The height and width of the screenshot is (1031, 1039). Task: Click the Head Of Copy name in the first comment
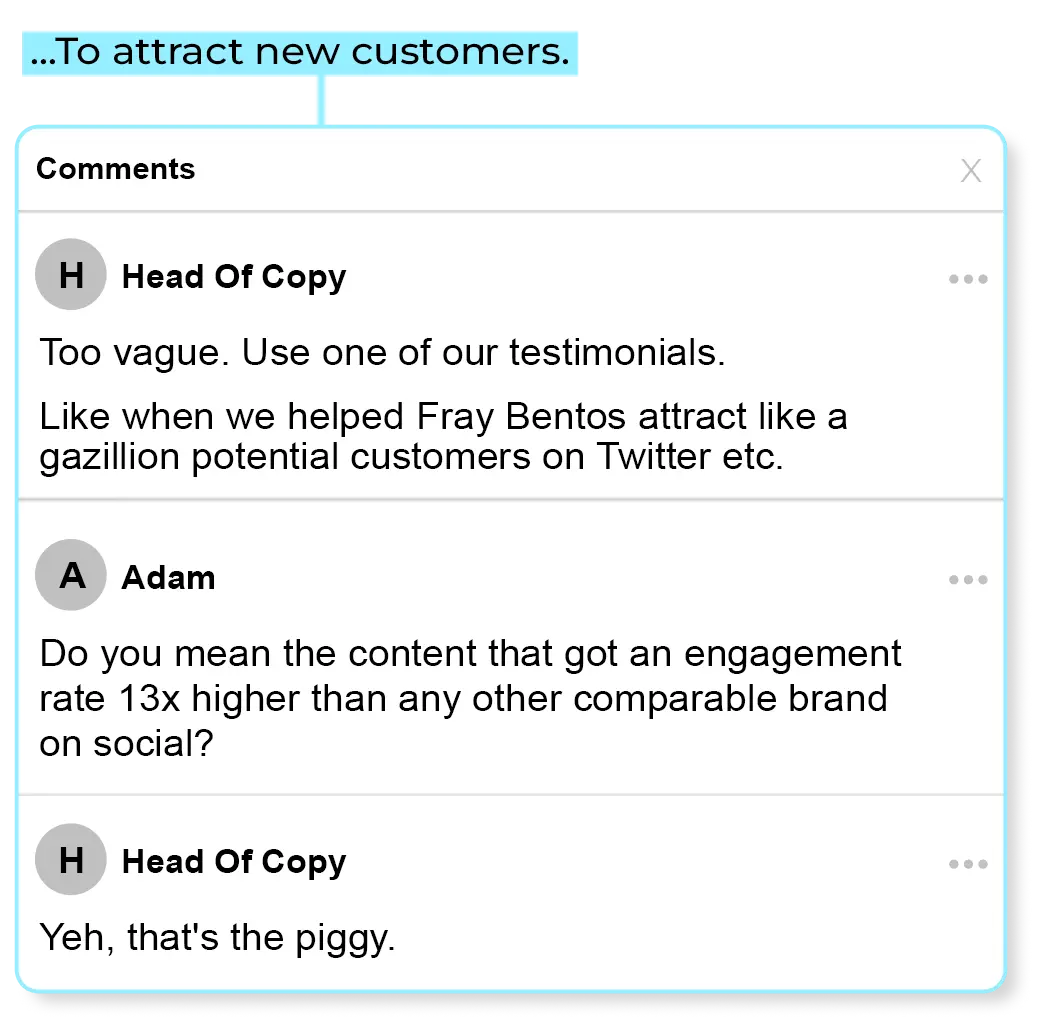(233, 277)
